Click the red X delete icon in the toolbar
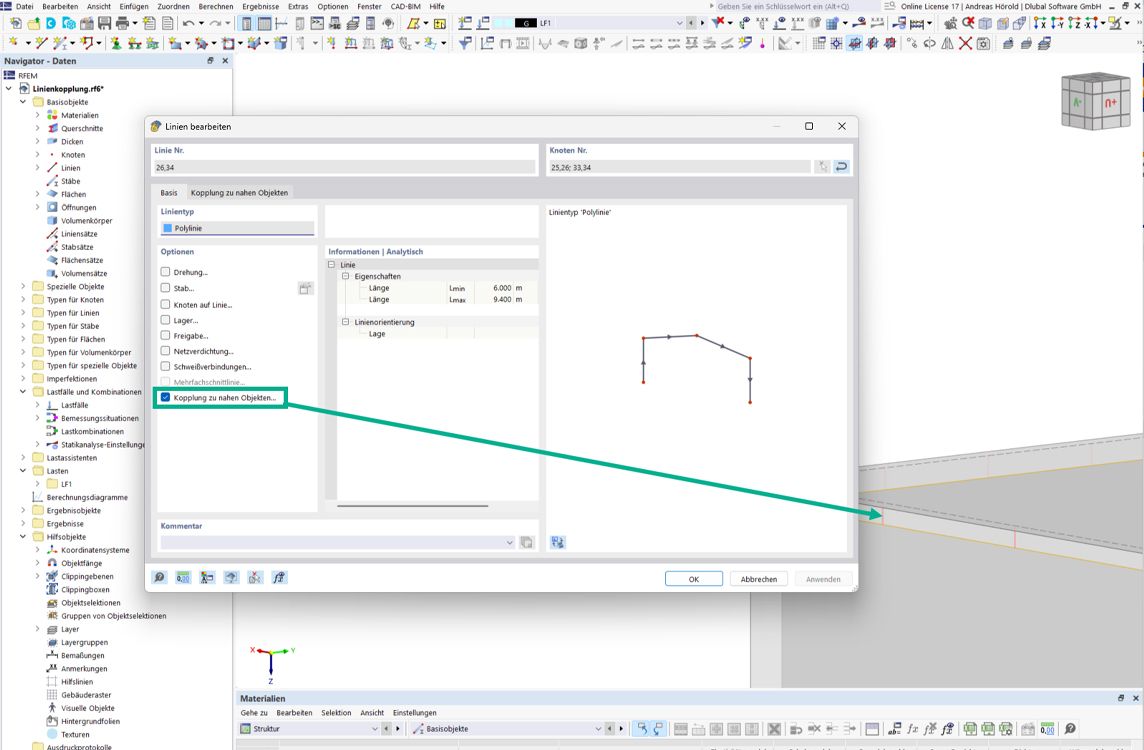The image size is (1144, 750). click(x=965, y=44)
